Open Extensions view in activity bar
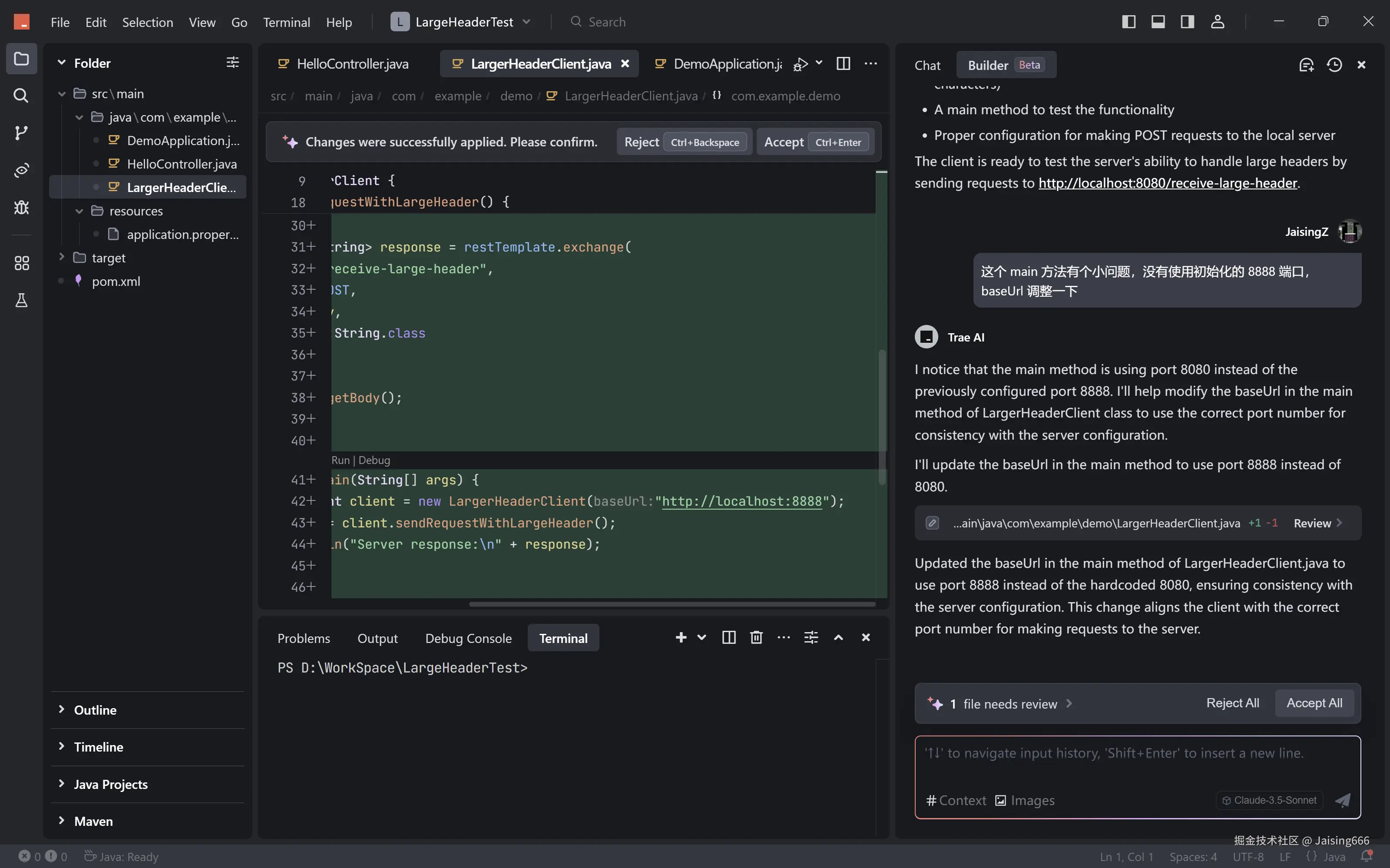The image size is (1390, 868). (21, 263)
